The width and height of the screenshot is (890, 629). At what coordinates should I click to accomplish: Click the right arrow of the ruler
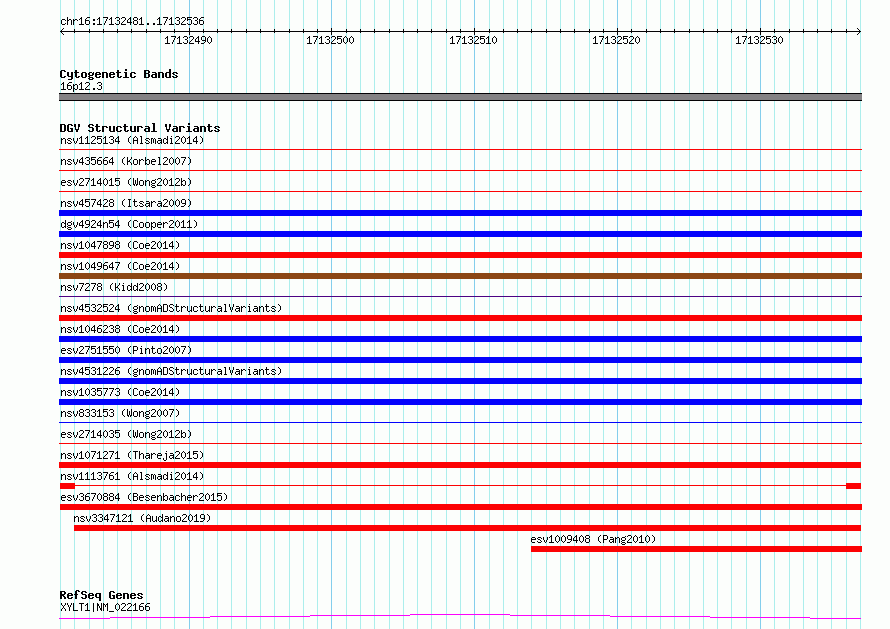tap(858, 31)
